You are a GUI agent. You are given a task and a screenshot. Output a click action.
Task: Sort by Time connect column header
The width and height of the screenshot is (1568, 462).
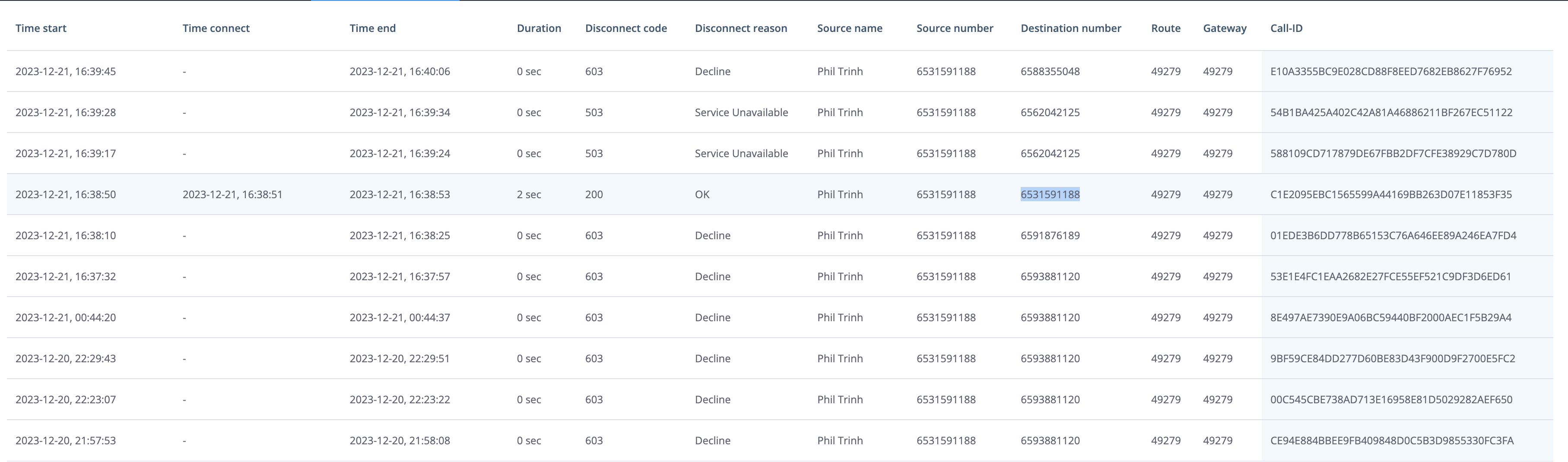coord(216,28)
